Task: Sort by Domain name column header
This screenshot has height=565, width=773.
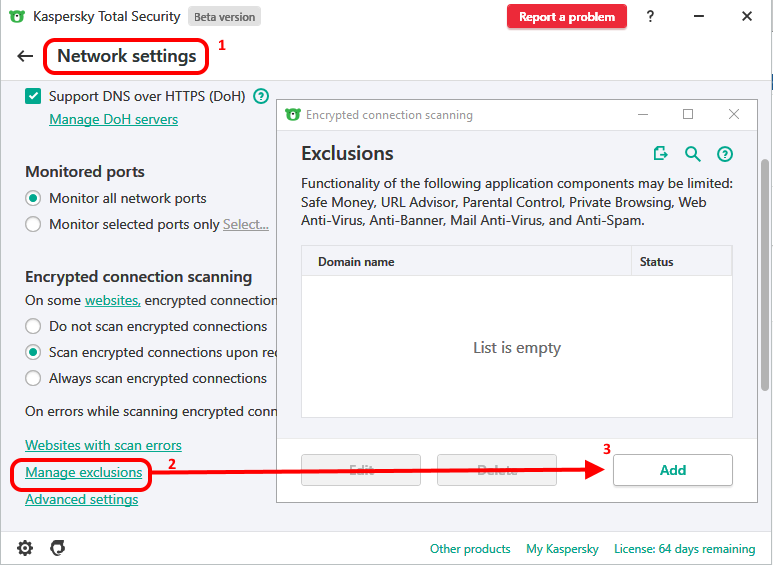Action: click(x=466, y=261)
